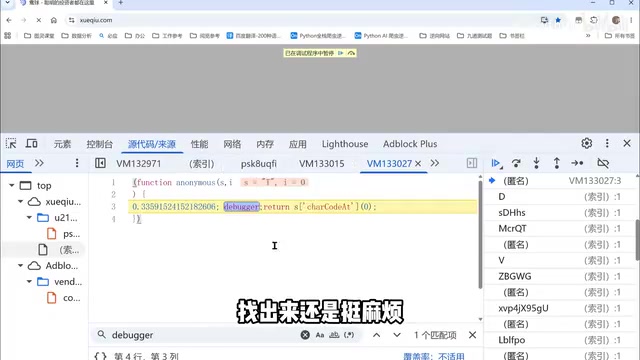Step into next function call
This screenshot has width=640, height=360.
[536, 163]
